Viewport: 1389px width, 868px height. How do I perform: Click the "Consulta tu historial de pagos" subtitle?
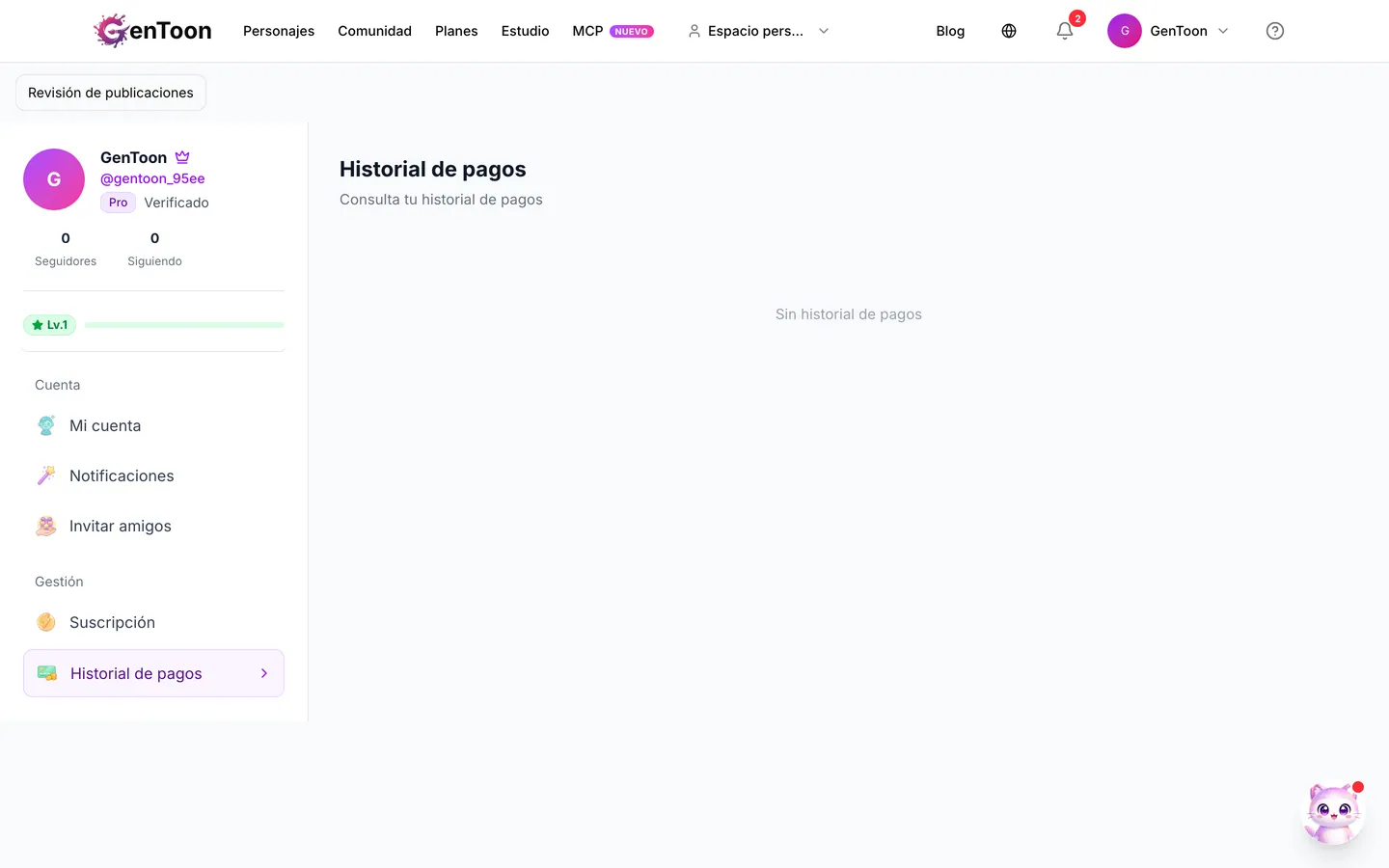[x=441, y=200]
